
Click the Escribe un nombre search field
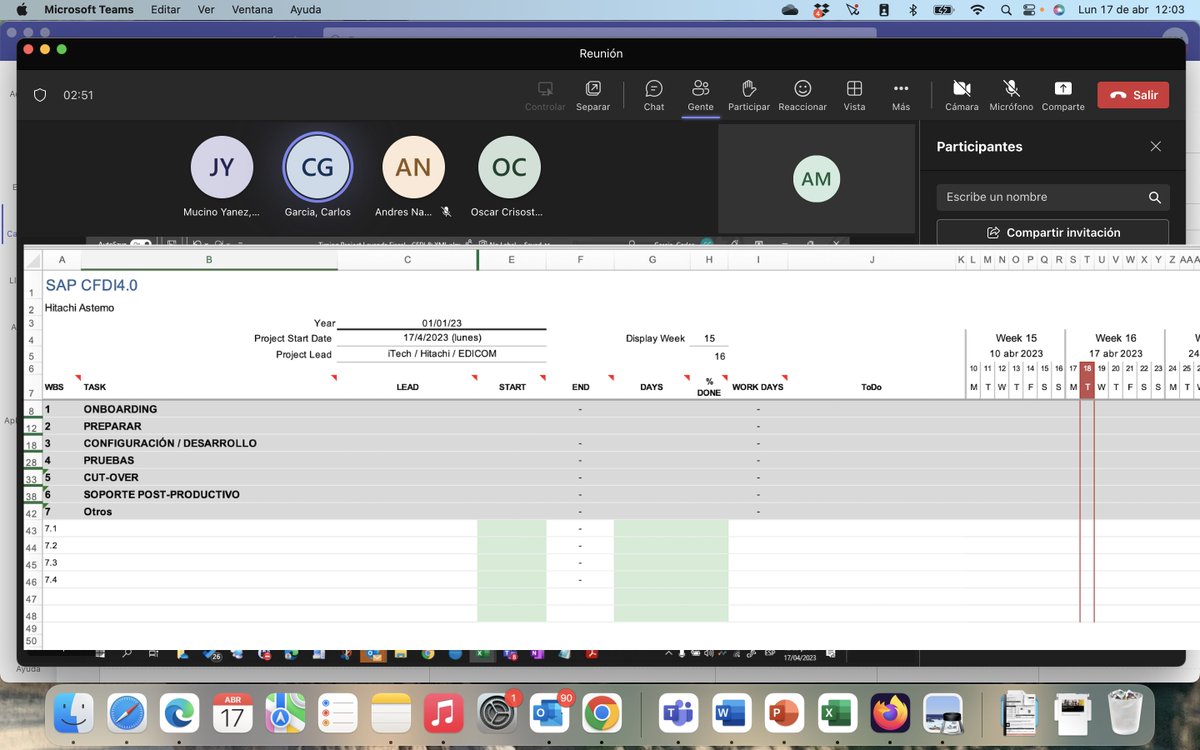(1052, 197)
